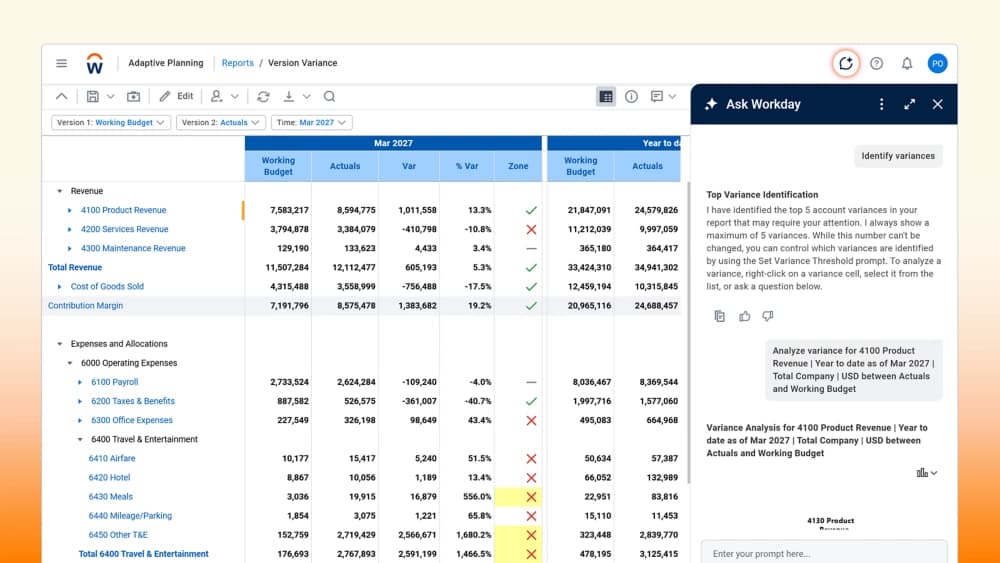This screenshot has height=563, width=1000.
Task: Open Contribution Margin link
Action: (x=85, y=305)
